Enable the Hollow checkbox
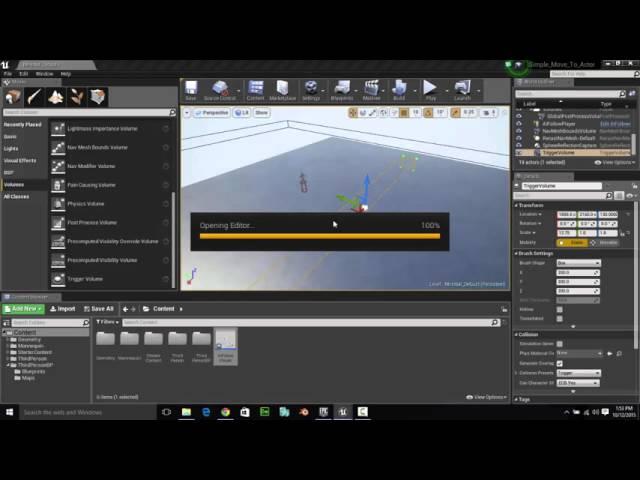This screenshot has width=640, height=480. (x=560, y=309)
